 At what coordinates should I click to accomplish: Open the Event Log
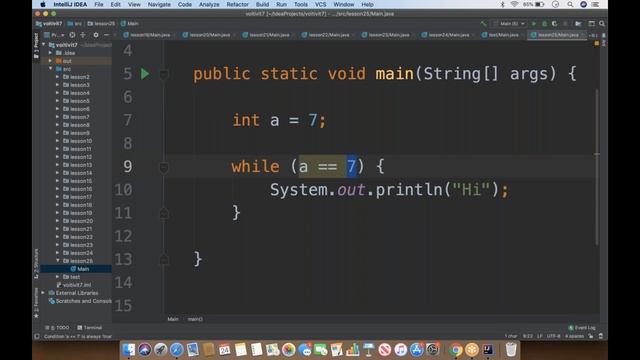pos(582,327)
